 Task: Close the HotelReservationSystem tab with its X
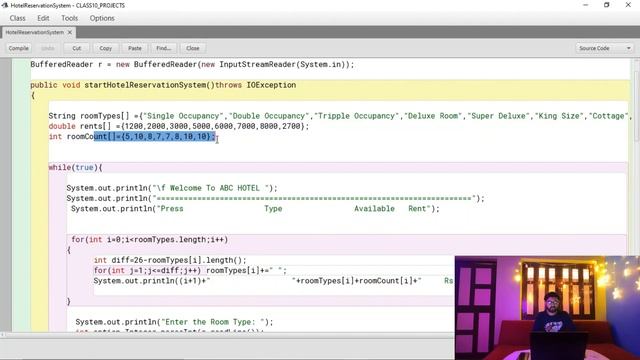(x=70, y=32)
